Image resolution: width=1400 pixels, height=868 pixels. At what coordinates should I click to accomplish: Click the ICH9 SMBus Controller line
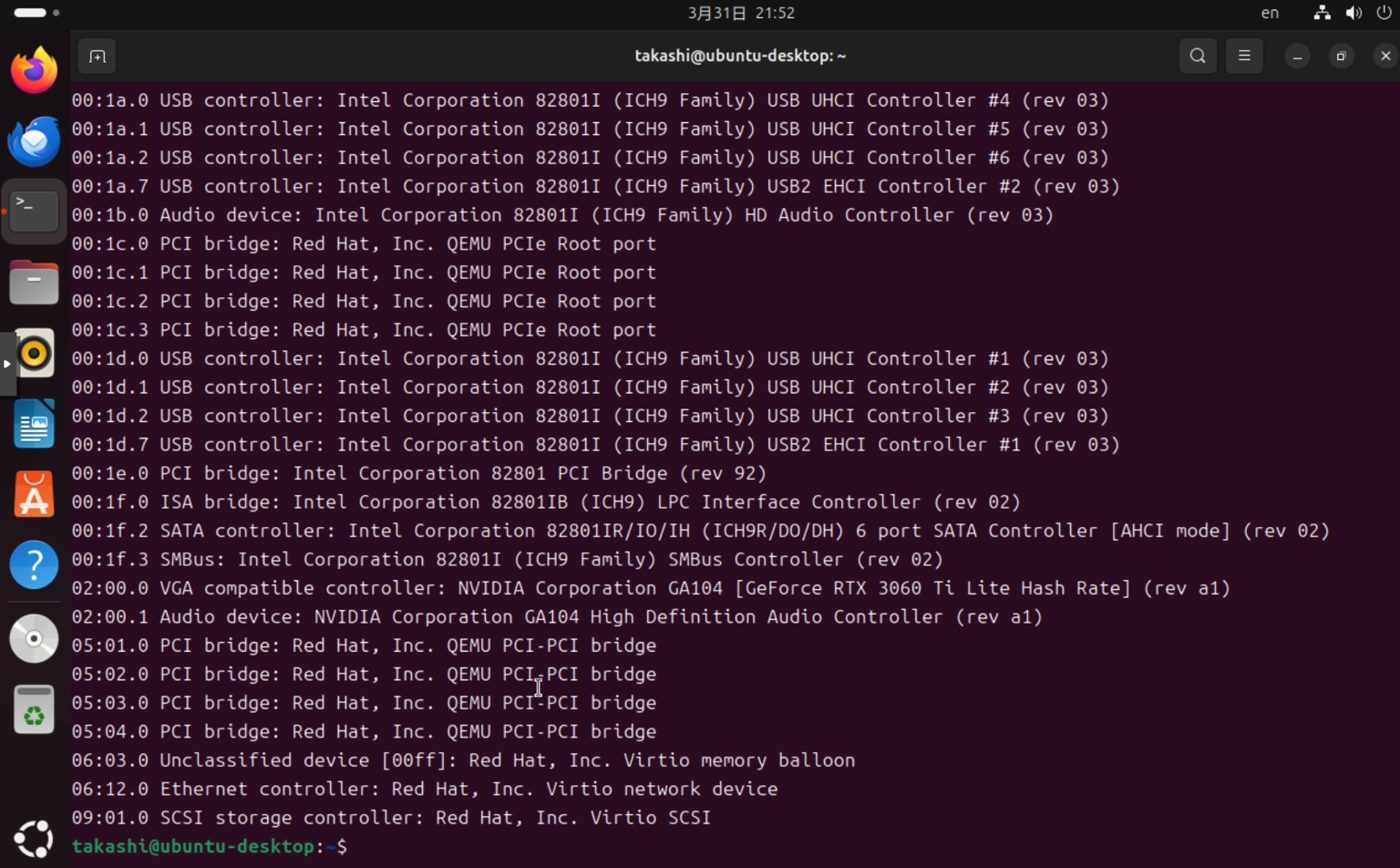[x=508, y=560]
